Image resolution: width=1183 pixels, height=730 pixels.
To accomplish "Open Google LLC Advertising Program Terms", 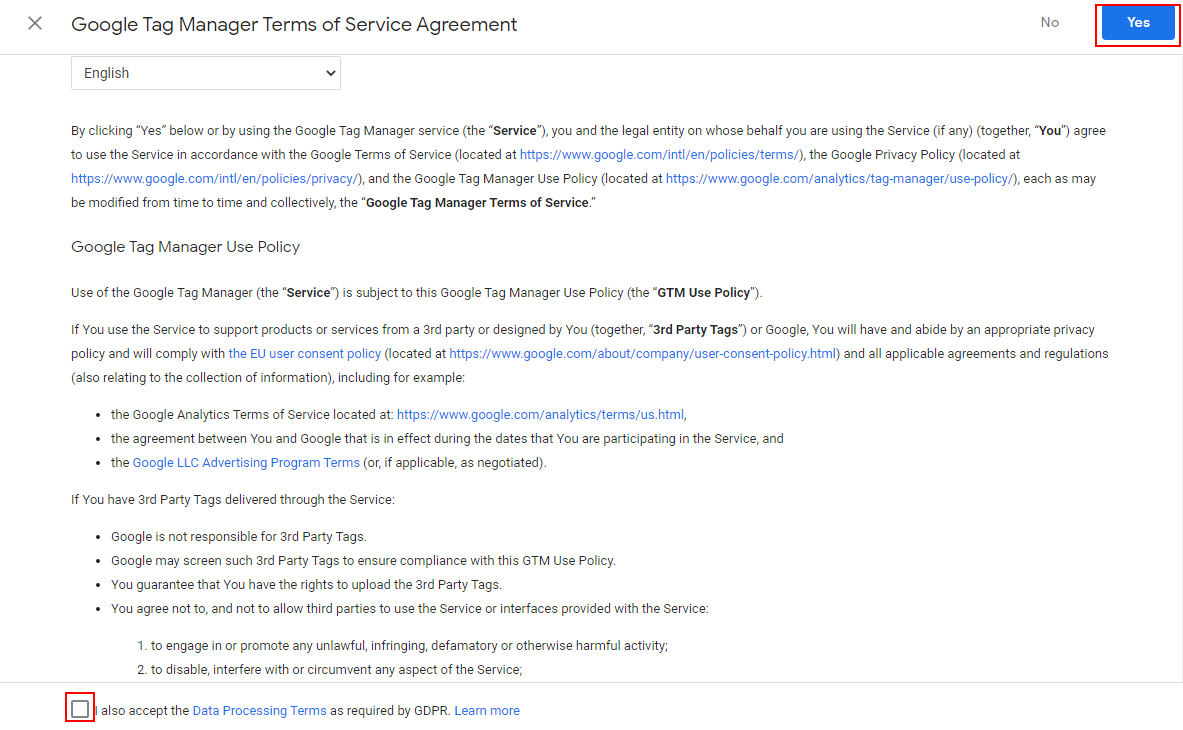I will click(x=246, y=463).
